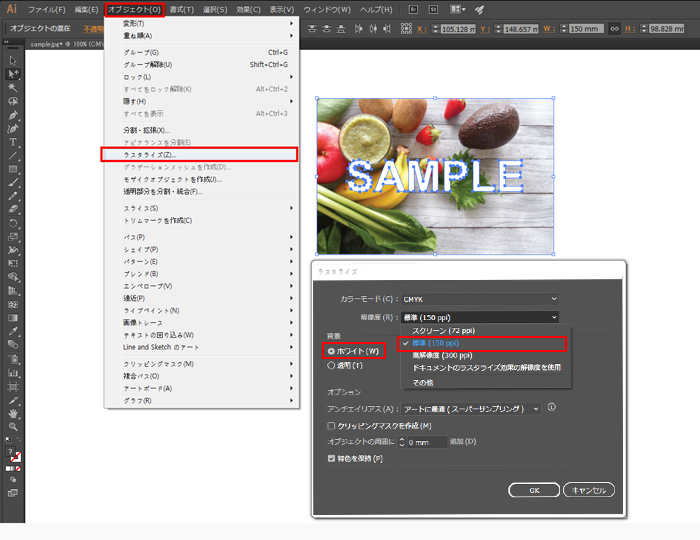Enable クリッピングマスクを作成 checkbox

tap(332, 425)
